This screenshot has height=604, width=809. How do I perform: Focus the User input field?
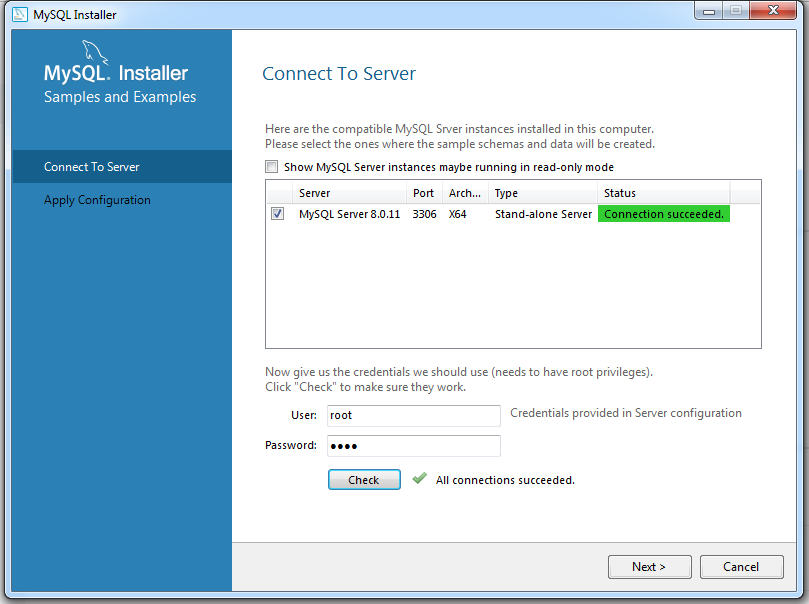[x=414, y=416]
